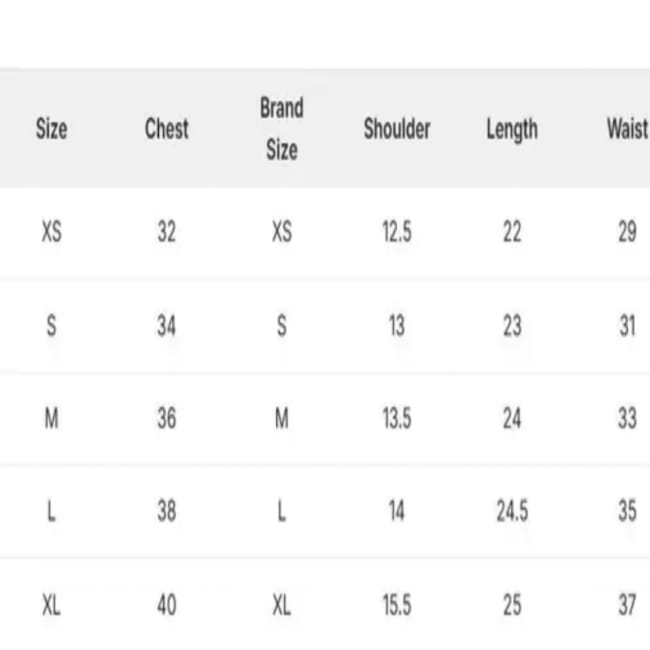Click XS in the Size column
Viewport: 650px width, 650px height.
51,232
